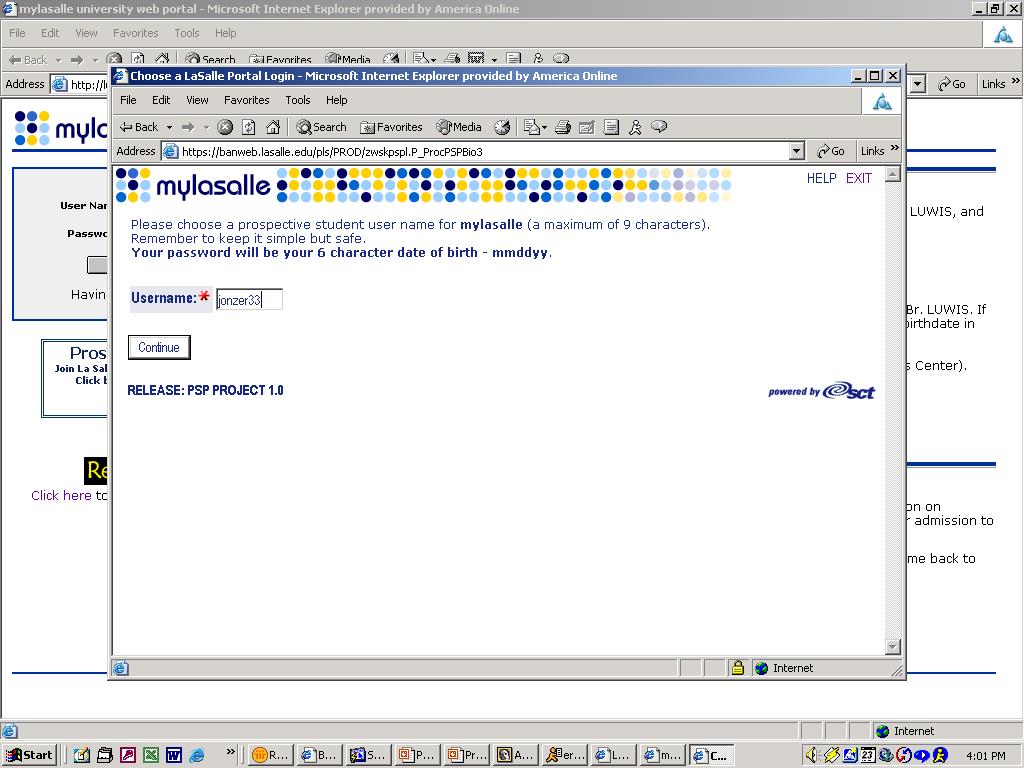Click the Edit page icon in popup toolbar
1024x768 pixels.
[586, 127]
